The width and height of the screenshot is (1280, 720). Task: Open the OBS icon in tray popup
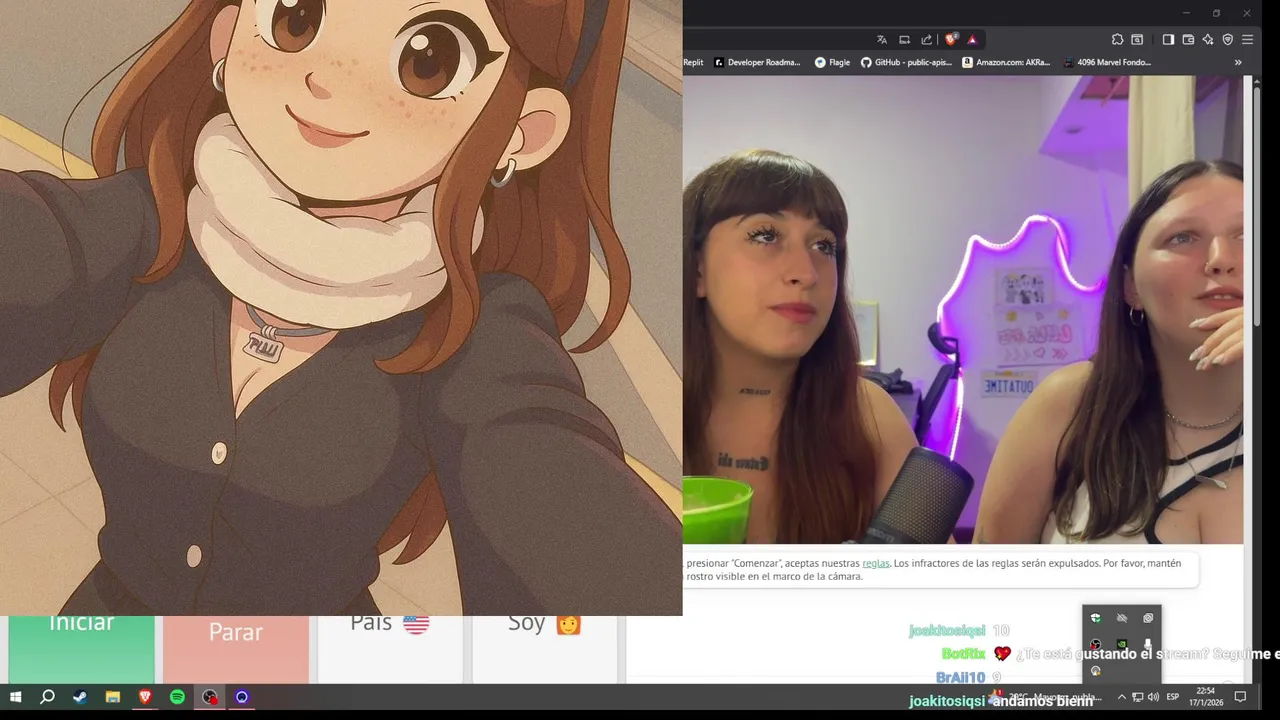[1096, 644]
